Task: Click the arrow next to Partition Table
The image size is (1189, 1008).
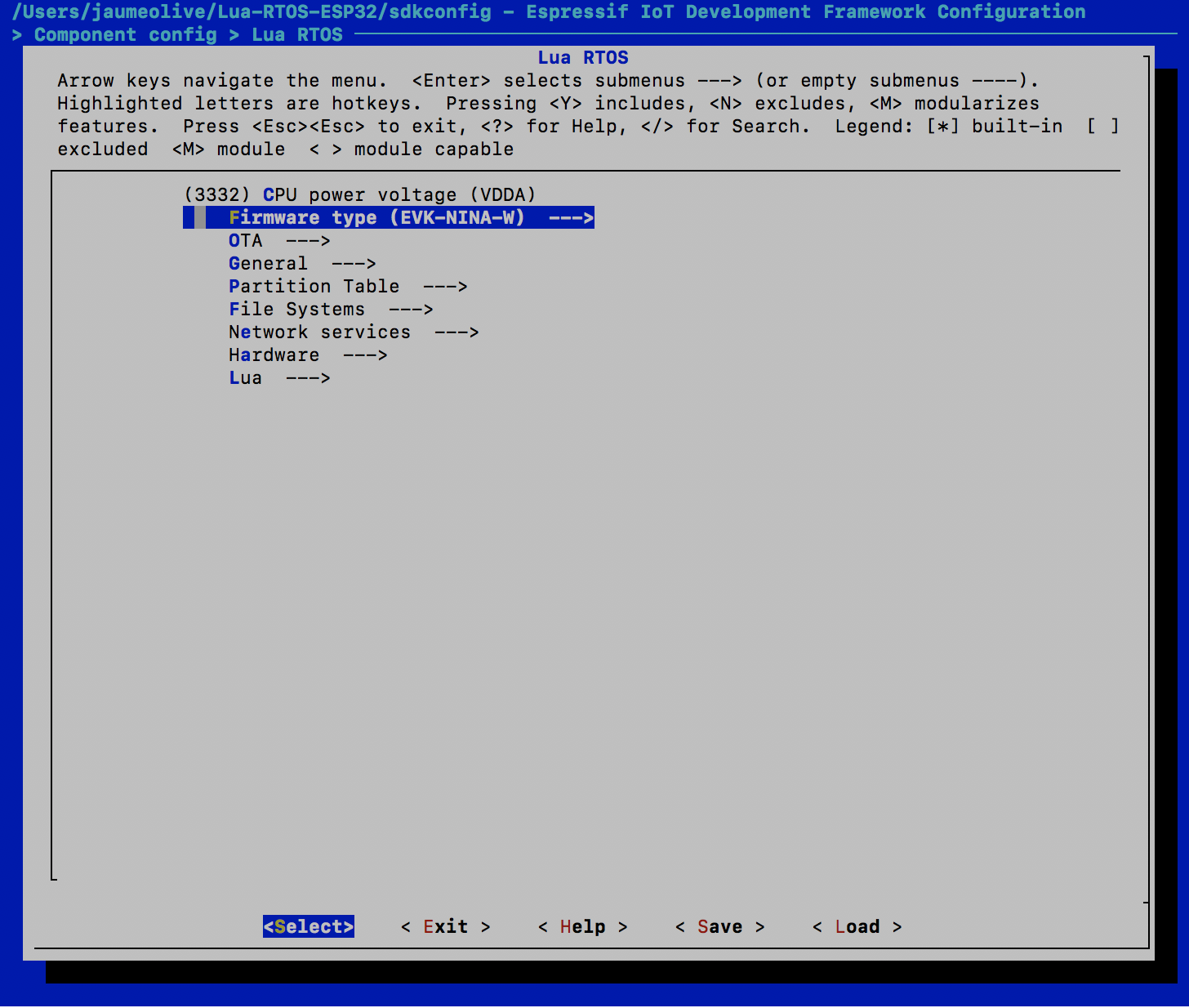Action: [445, 286]
